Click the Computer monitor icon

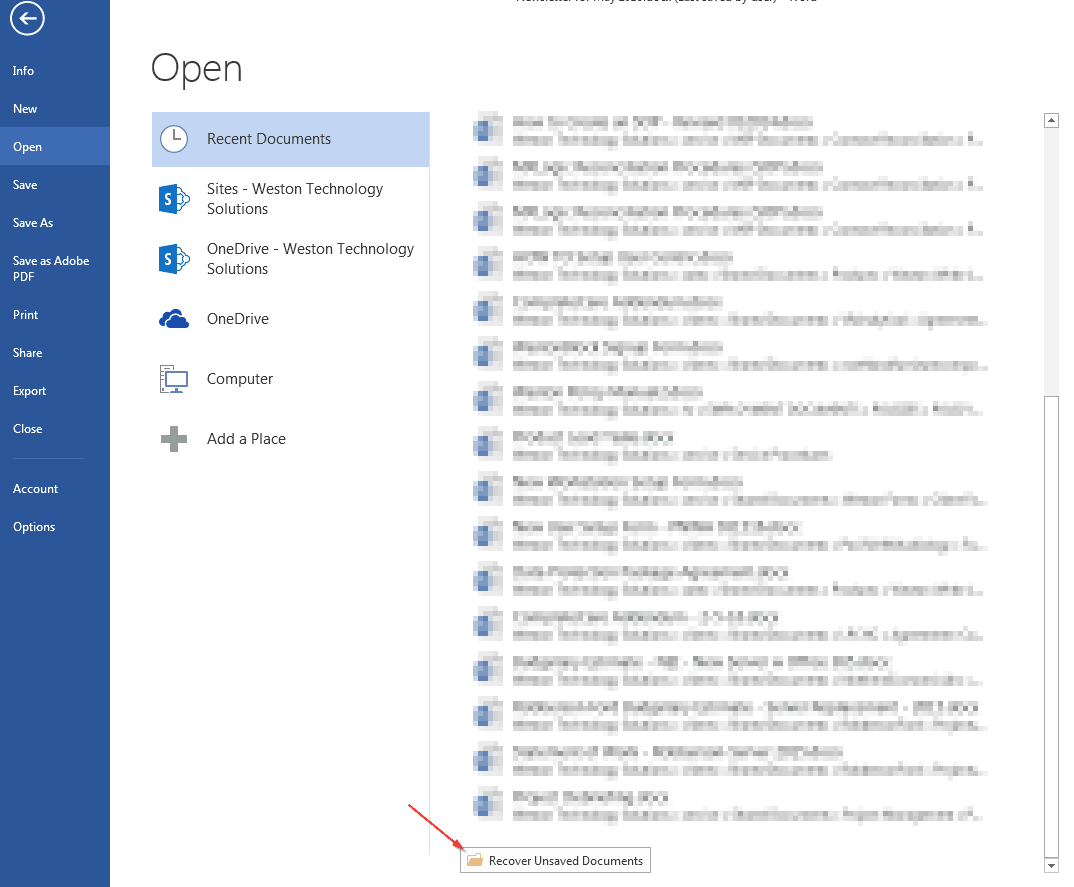pyautogui.click(x=174, y=379)
